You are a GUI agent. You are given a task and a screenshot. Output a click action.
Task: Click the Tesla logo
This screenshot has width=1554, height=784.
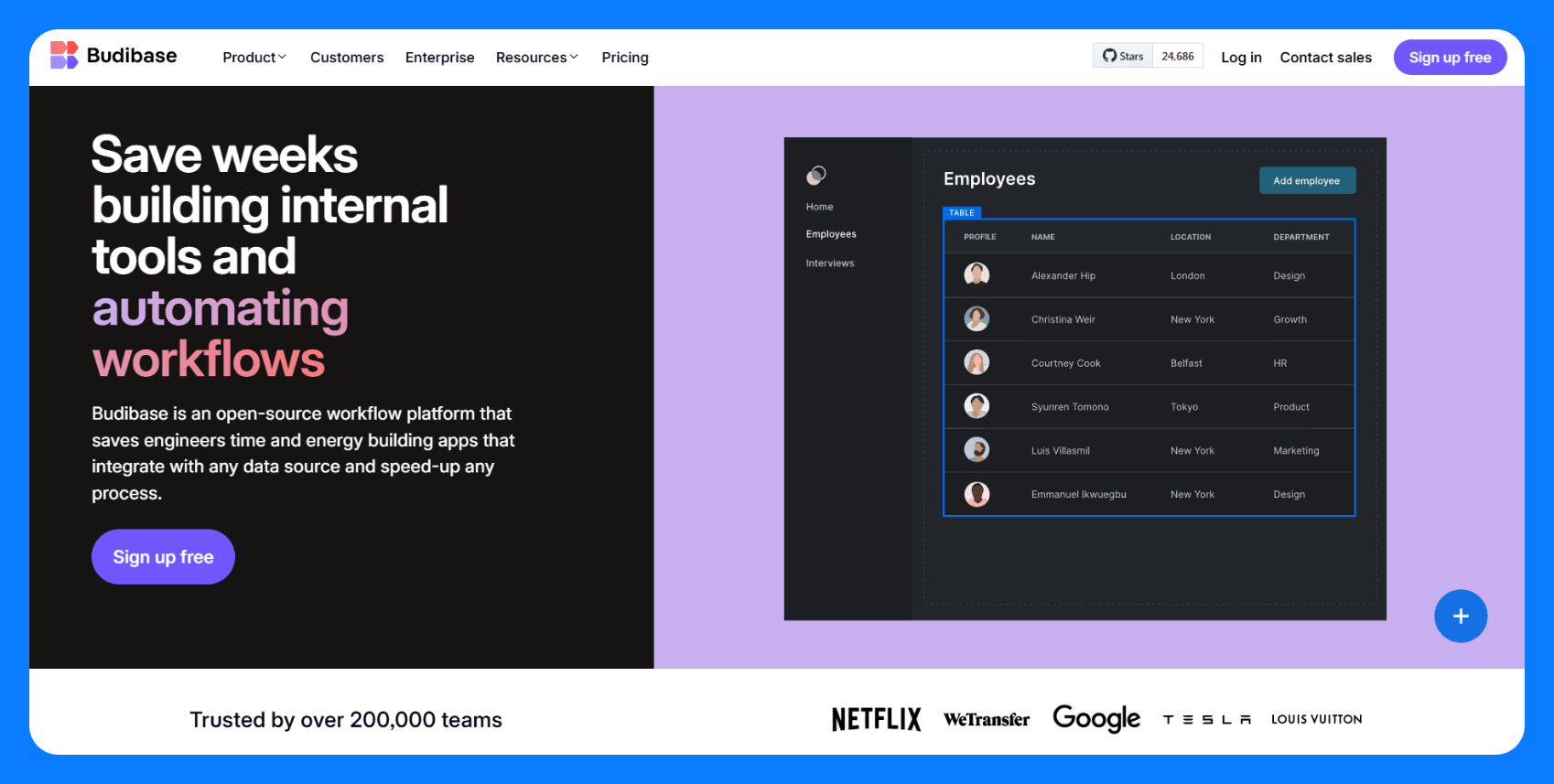[x=1207, y=720]
